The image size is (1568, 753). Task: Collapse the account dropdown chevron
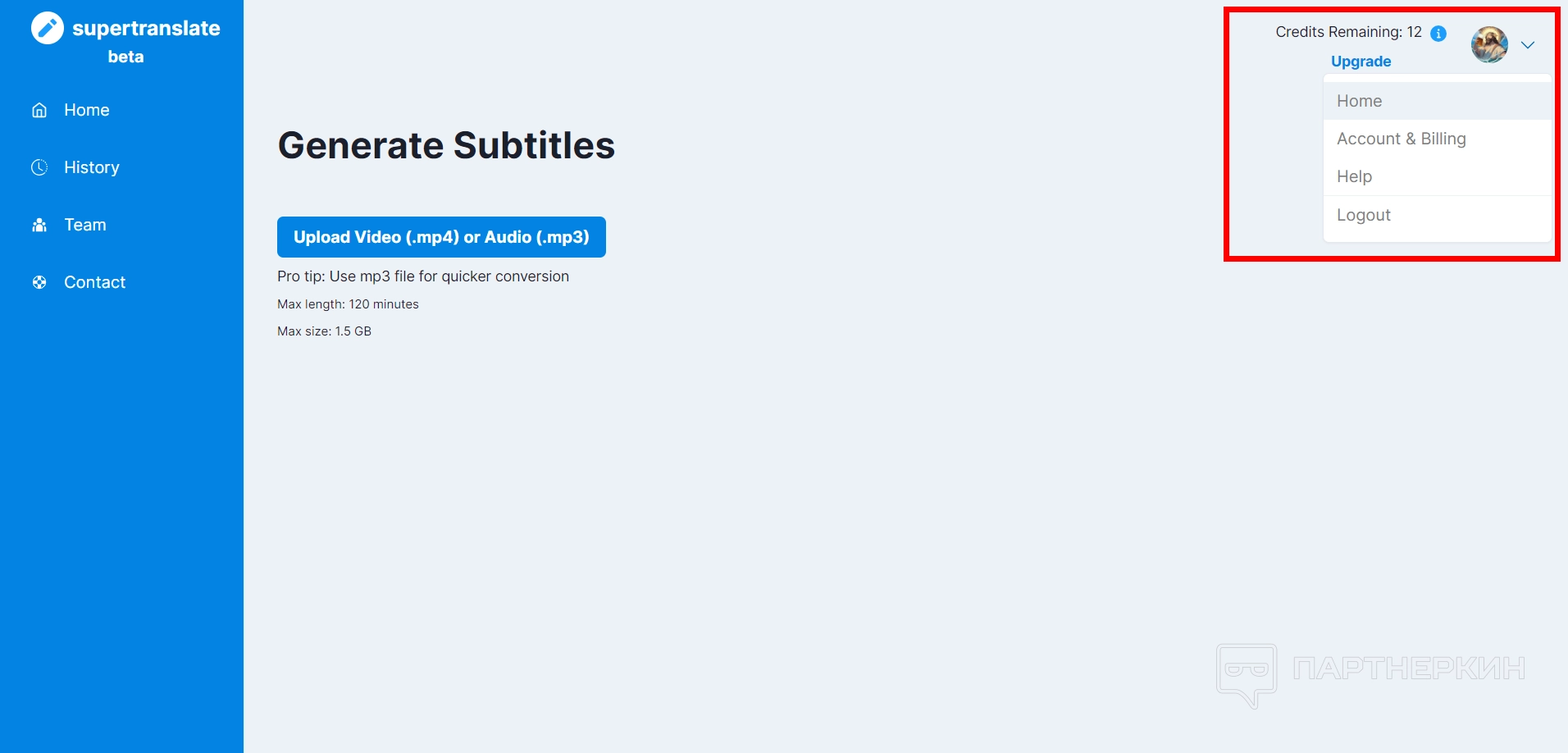pos(1528,45)
